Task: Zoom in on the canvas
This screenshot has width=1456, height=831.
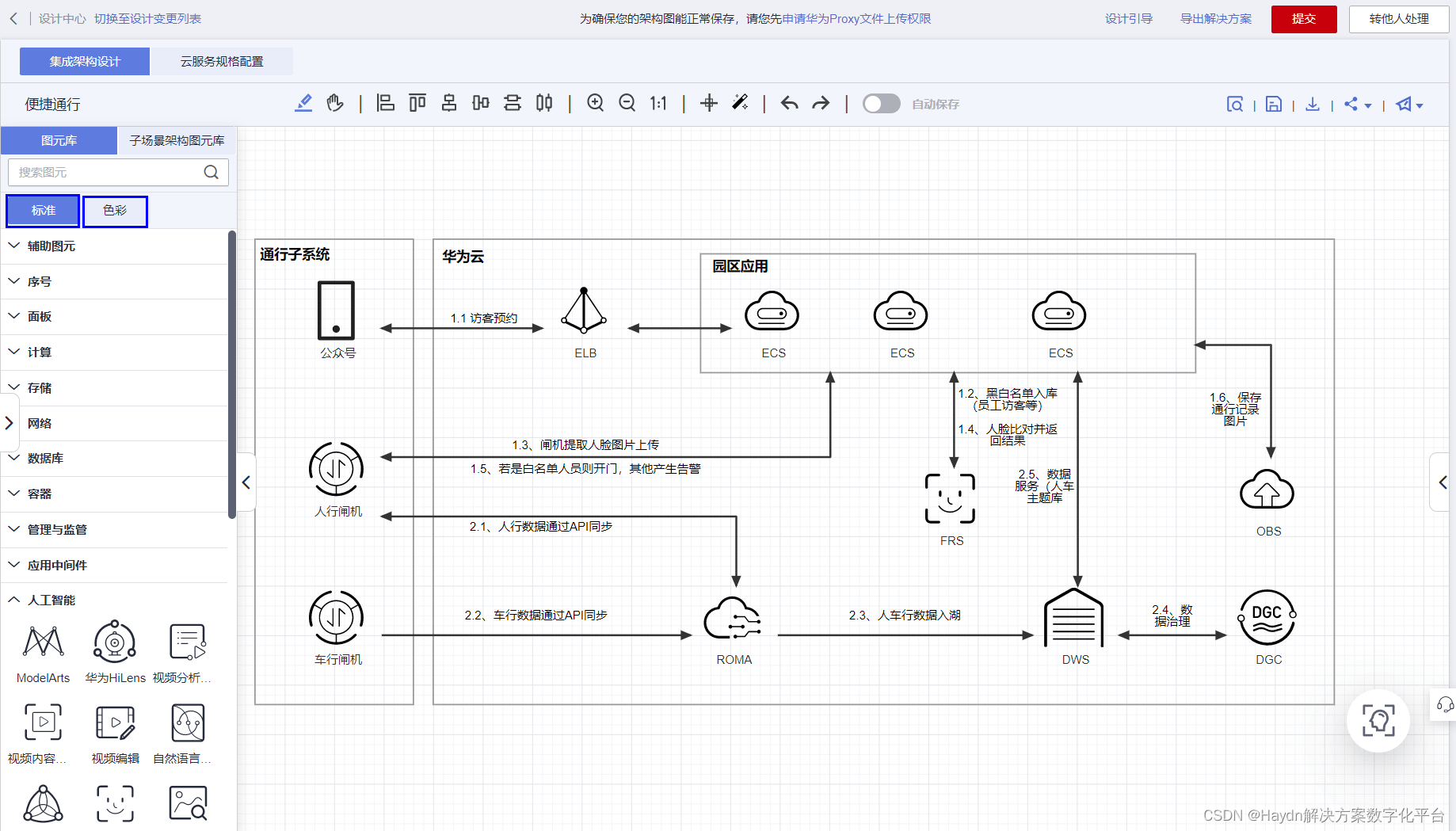Action: coord(596,103)
